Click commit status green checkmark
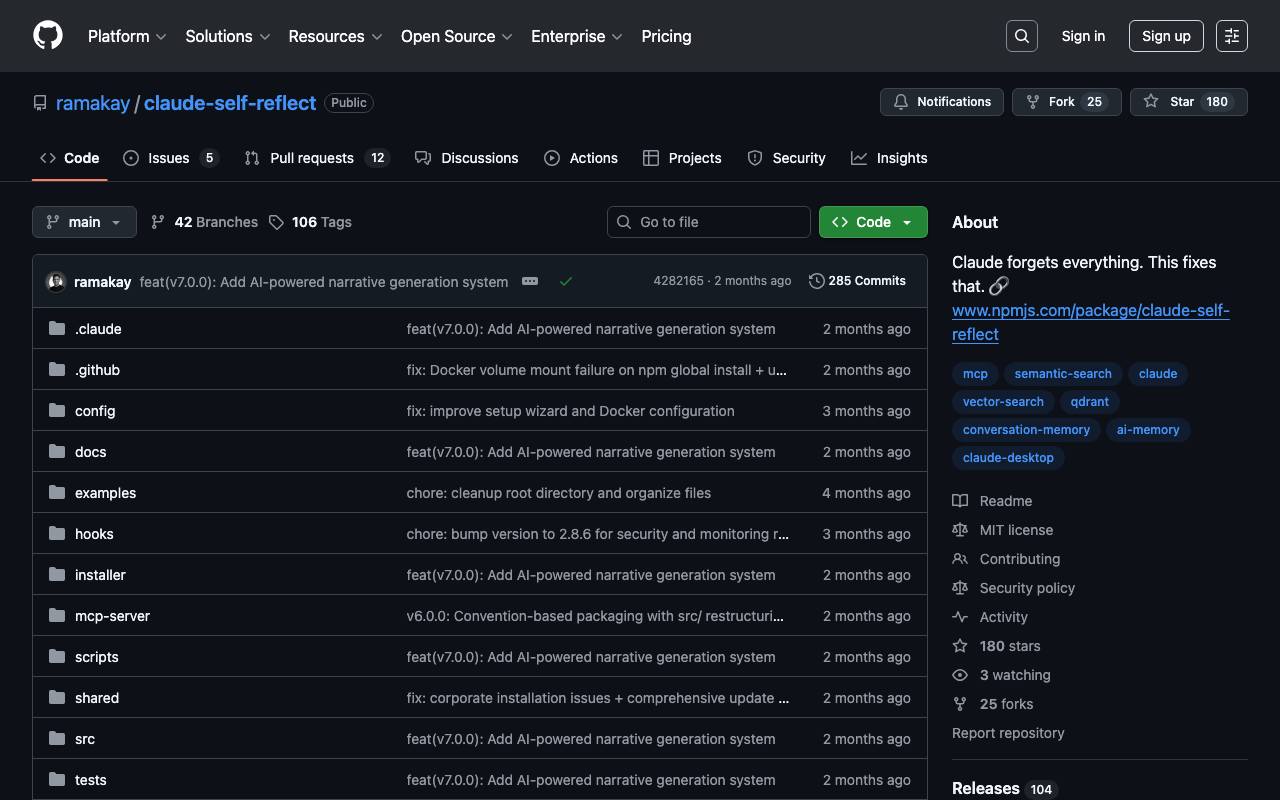 pyautogui.click(x=566, y=282)
